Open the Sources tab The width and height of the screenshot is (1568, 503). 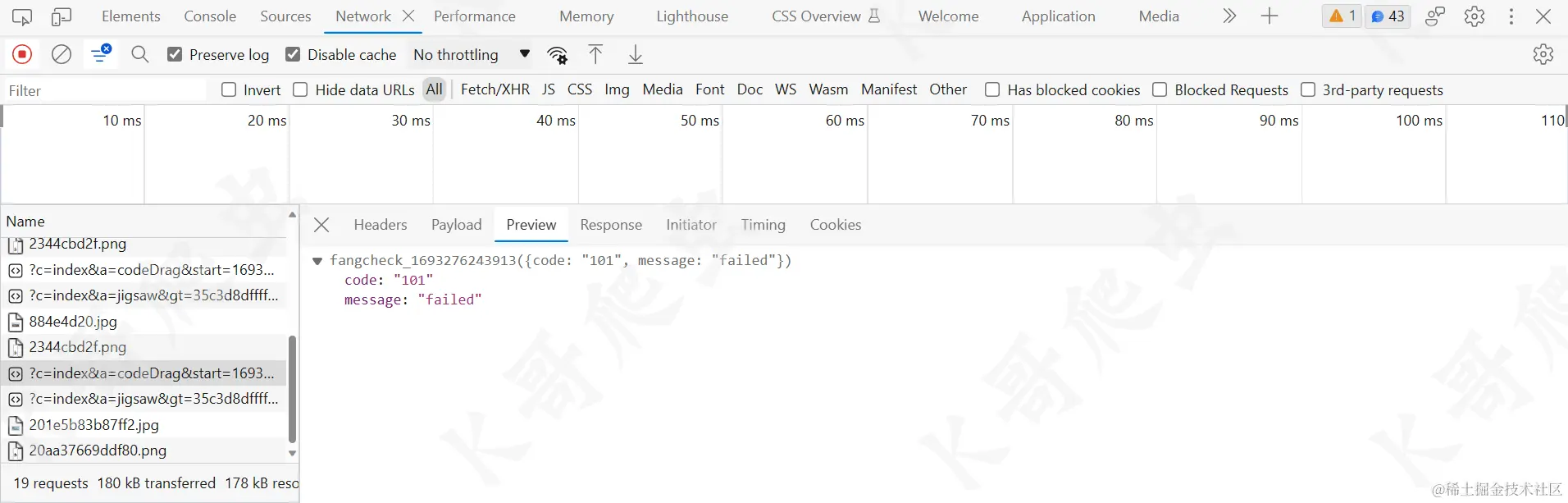point(285,16)
